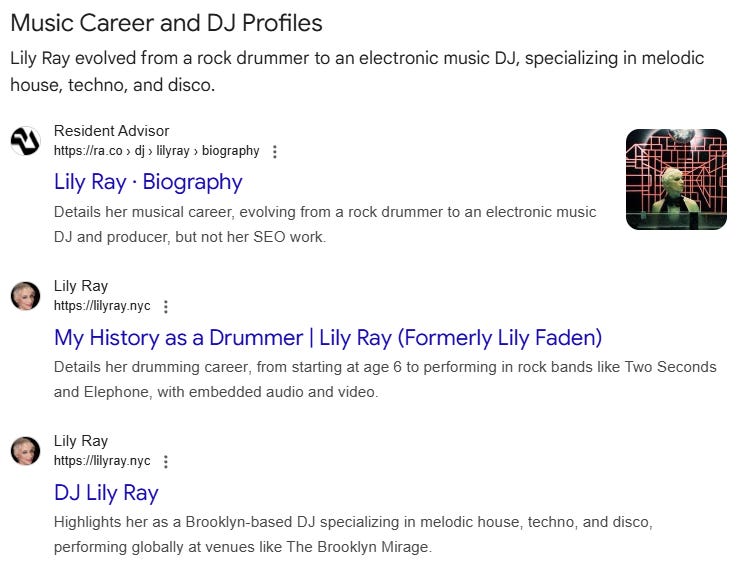Open the Lily Ray · Biography link
Viewport: 753px width, 568px height.
[x=148, y=182]
